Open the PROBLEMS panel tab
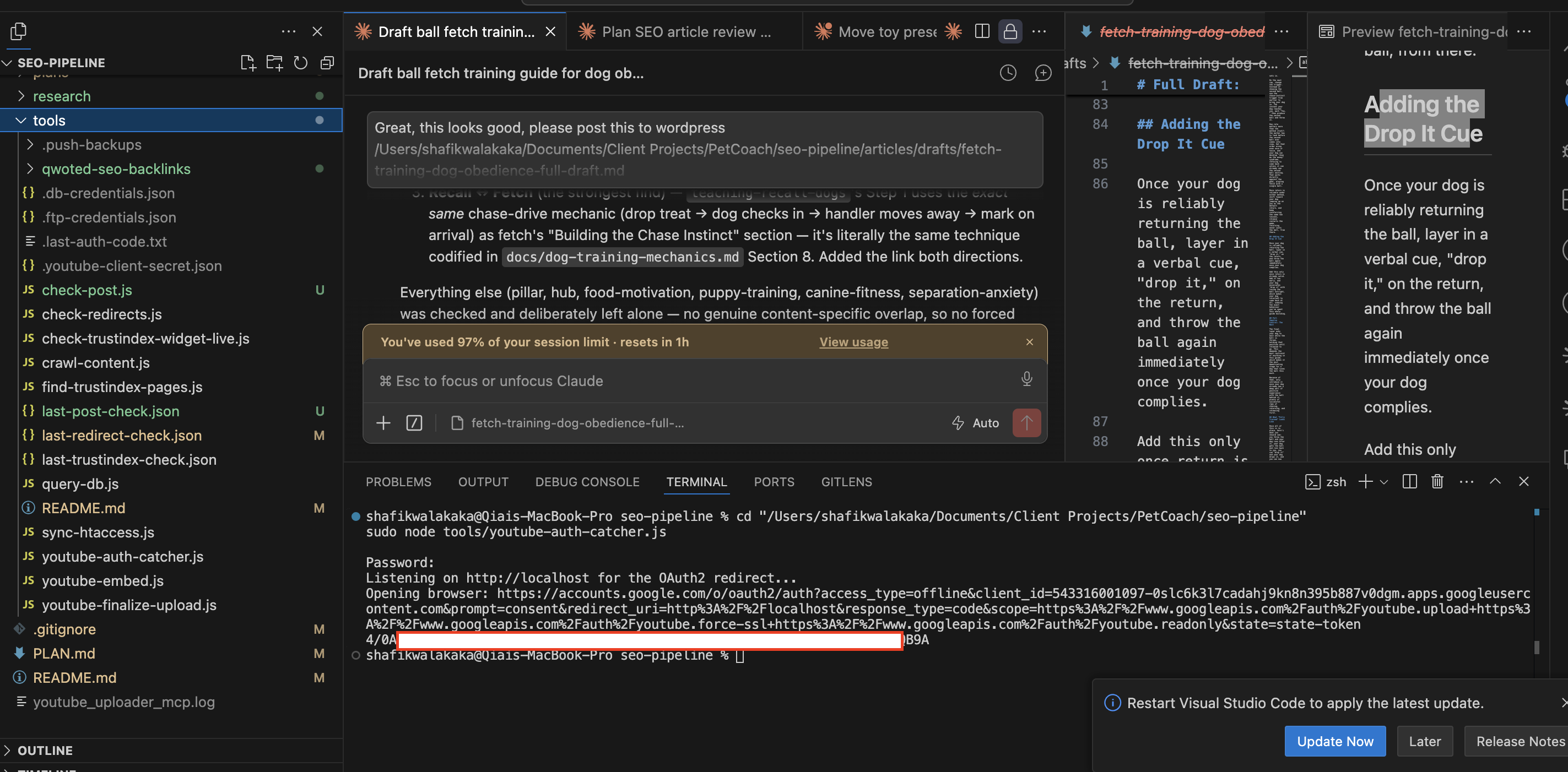 coord(398,481)
